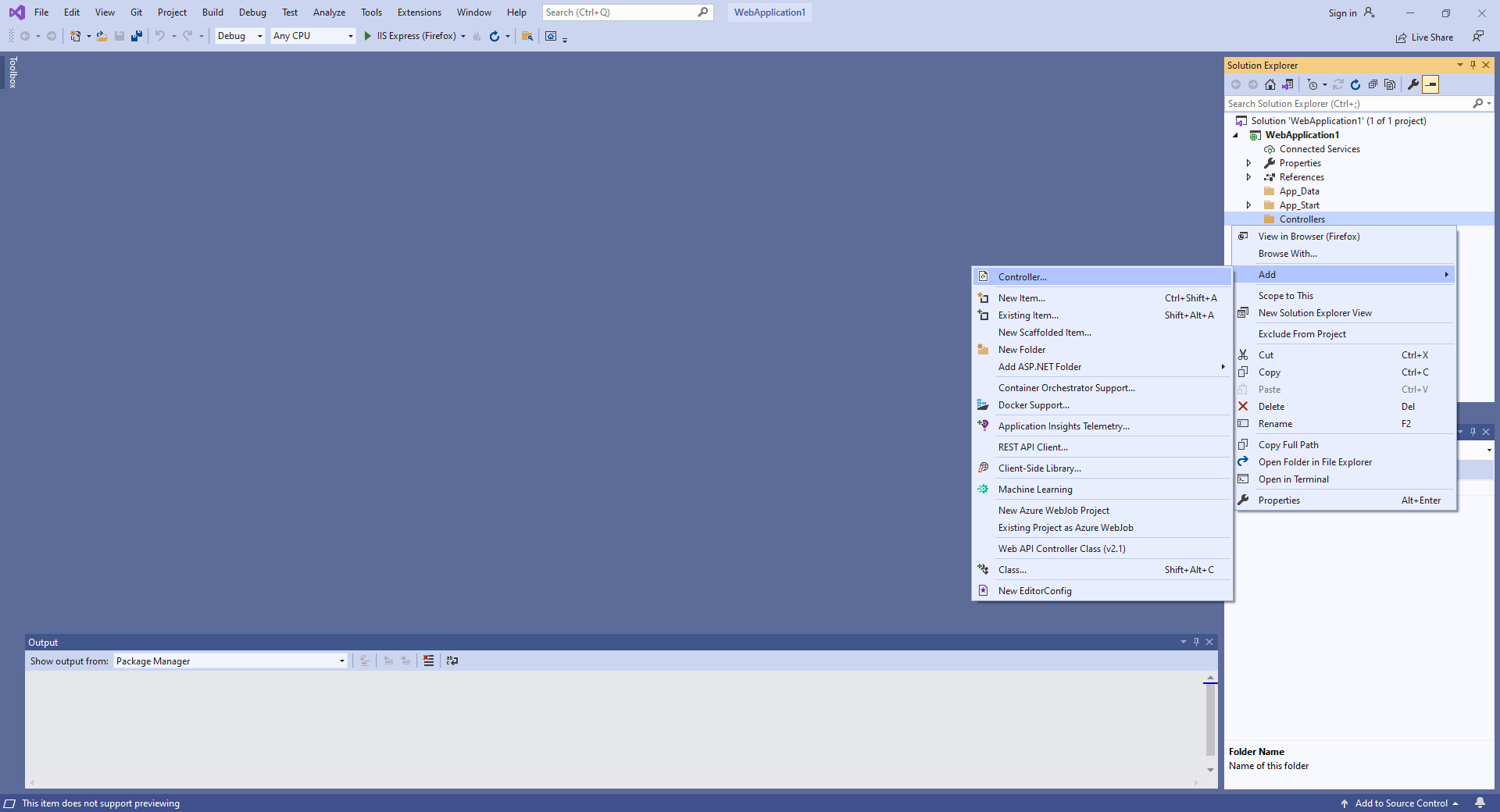Screen dimensions: 1500x812
Task: Toggle Preview Selected Items in Solution Explorer
Action: (1430, 84)
